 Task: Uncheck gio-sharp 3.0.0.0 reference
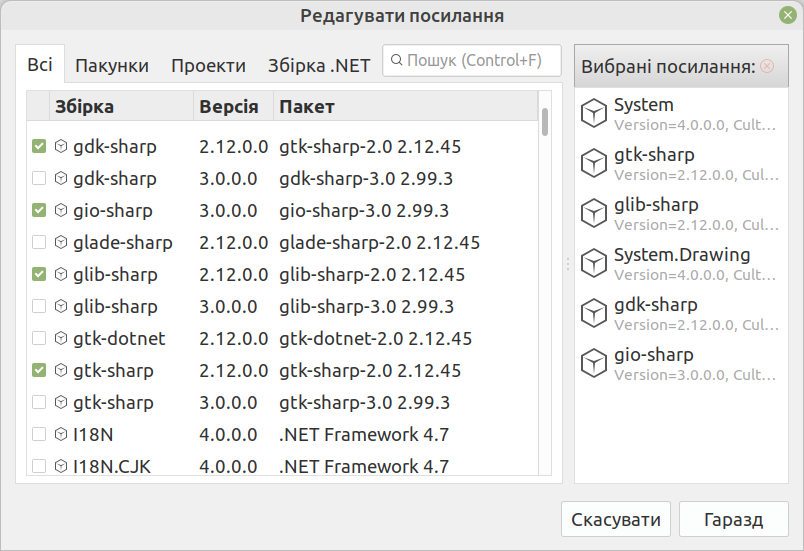coord(39,210)
